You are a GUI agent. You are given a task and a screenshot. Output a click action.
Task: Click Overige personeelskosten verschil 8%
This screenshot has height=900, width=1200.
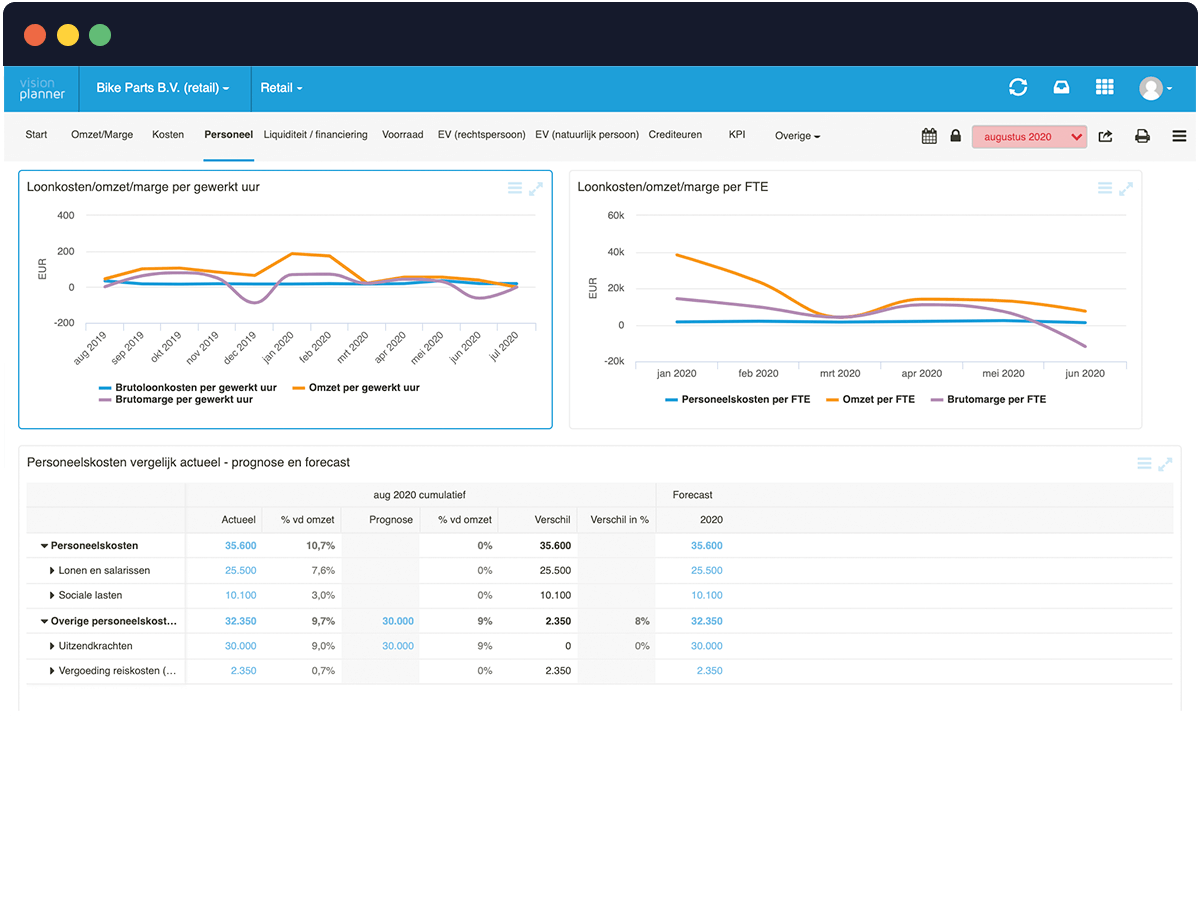[x=641, y=621]
